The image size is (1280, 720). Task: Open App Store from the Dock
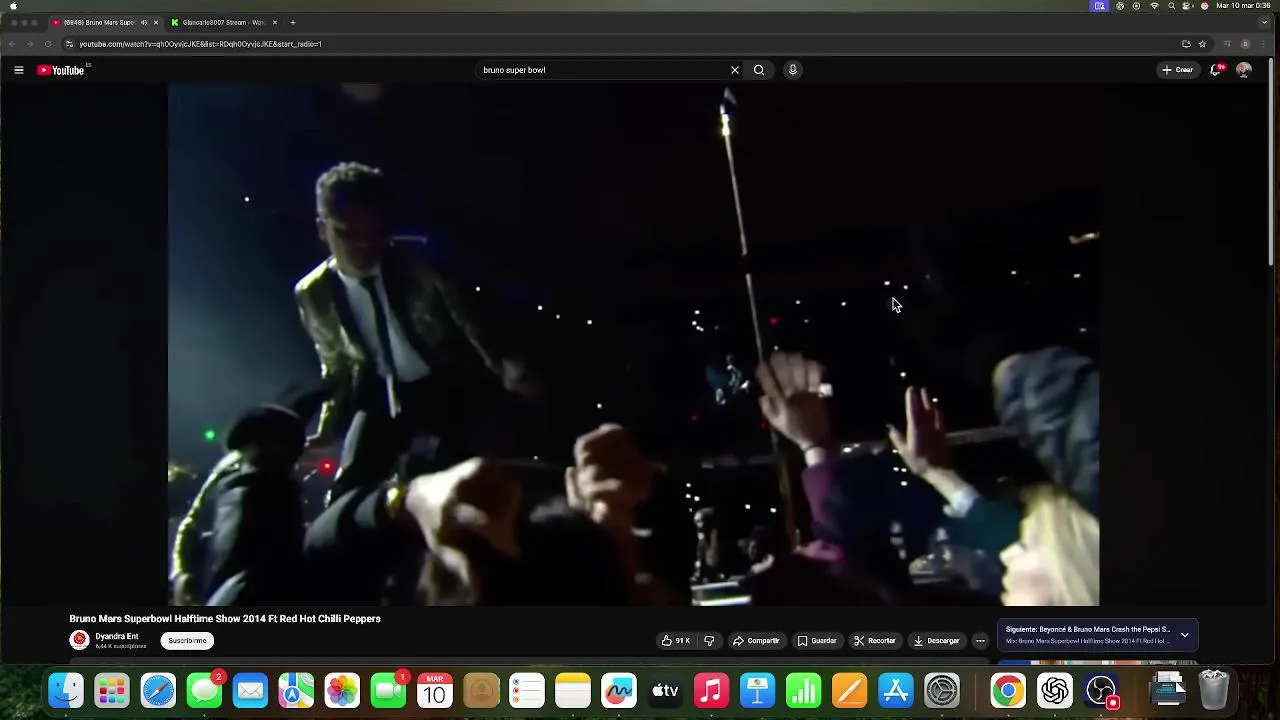click(x=895, y=690)
